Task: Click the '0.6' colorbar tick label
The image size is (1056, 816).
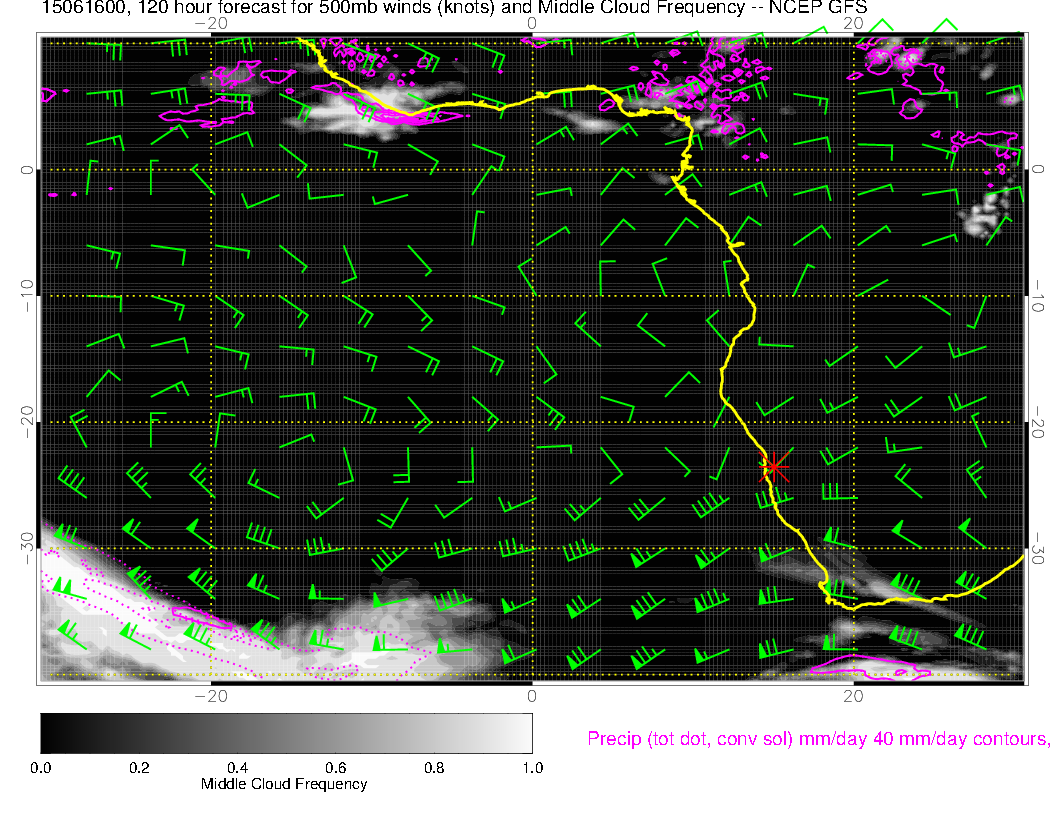Action: 335,768
